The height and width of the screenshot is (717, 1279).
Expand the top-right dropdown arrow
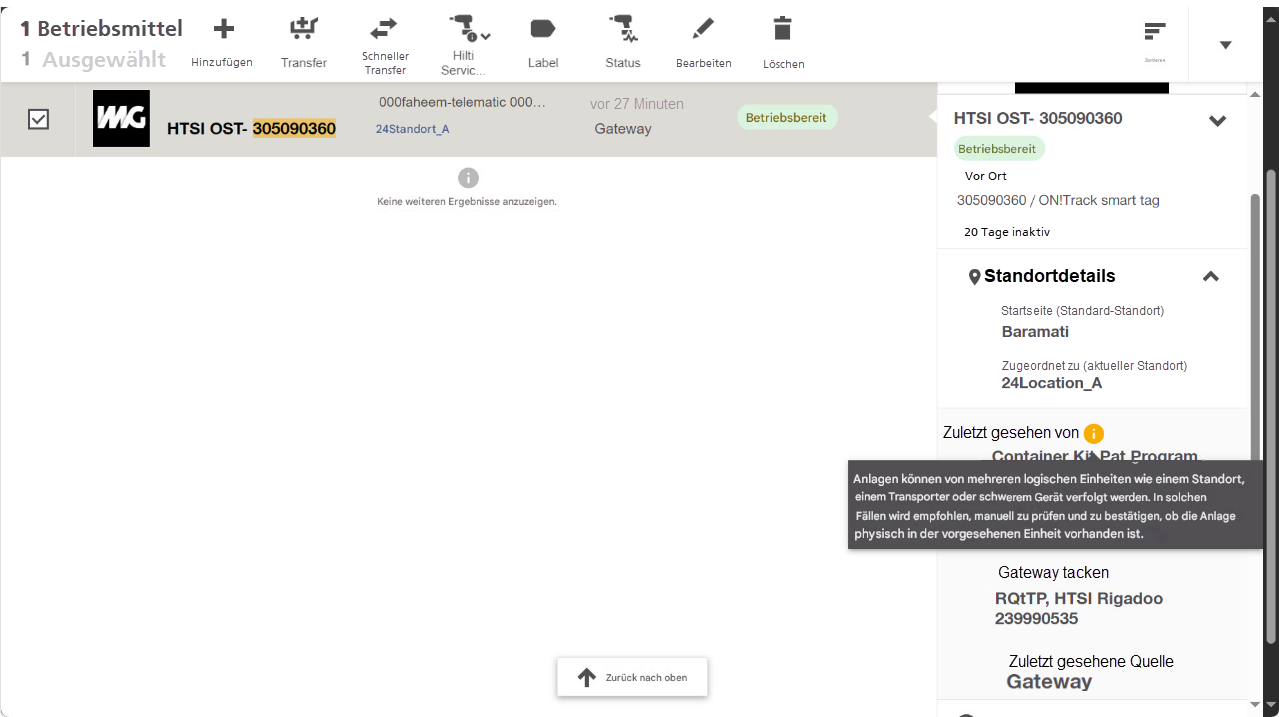(1225, 45)
